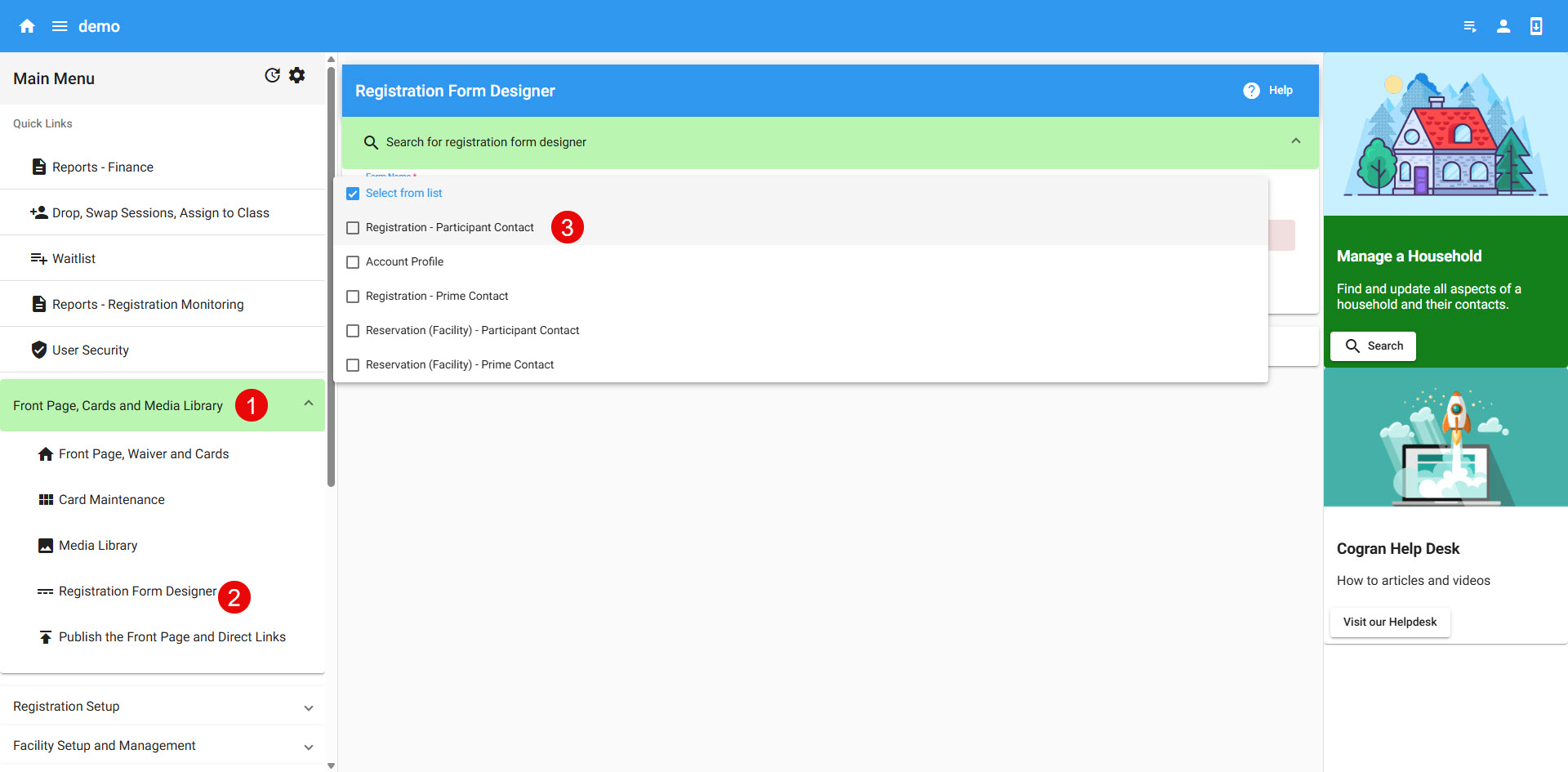The height and width of the screenshot is (772, 1568).
Task: Select Reservation (Facility) - Prime Contact option
Action: click(x=459, y=365)
